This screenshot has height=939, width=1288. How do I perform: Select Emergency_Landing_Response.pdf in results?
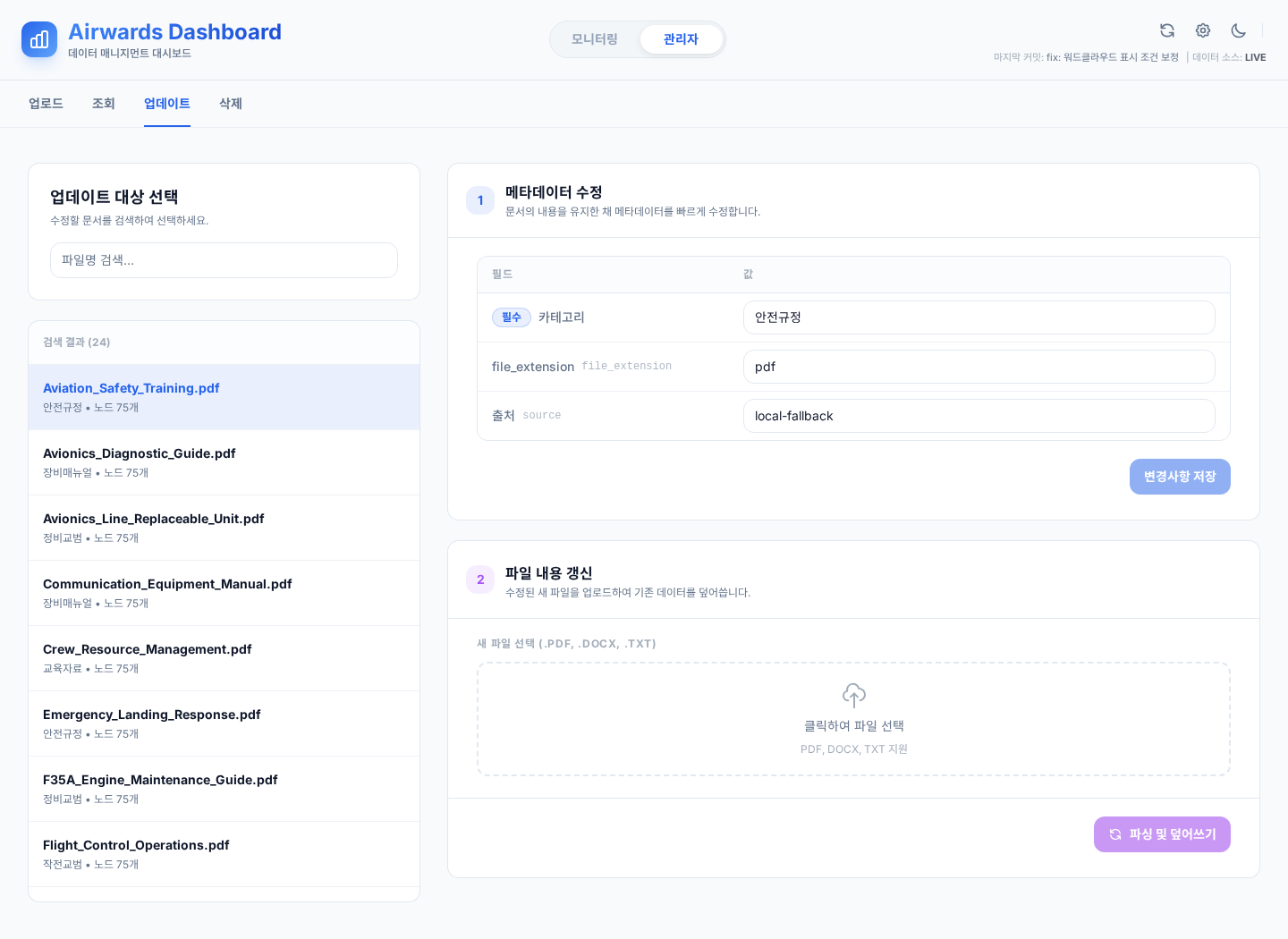click(x=224, y=723)
